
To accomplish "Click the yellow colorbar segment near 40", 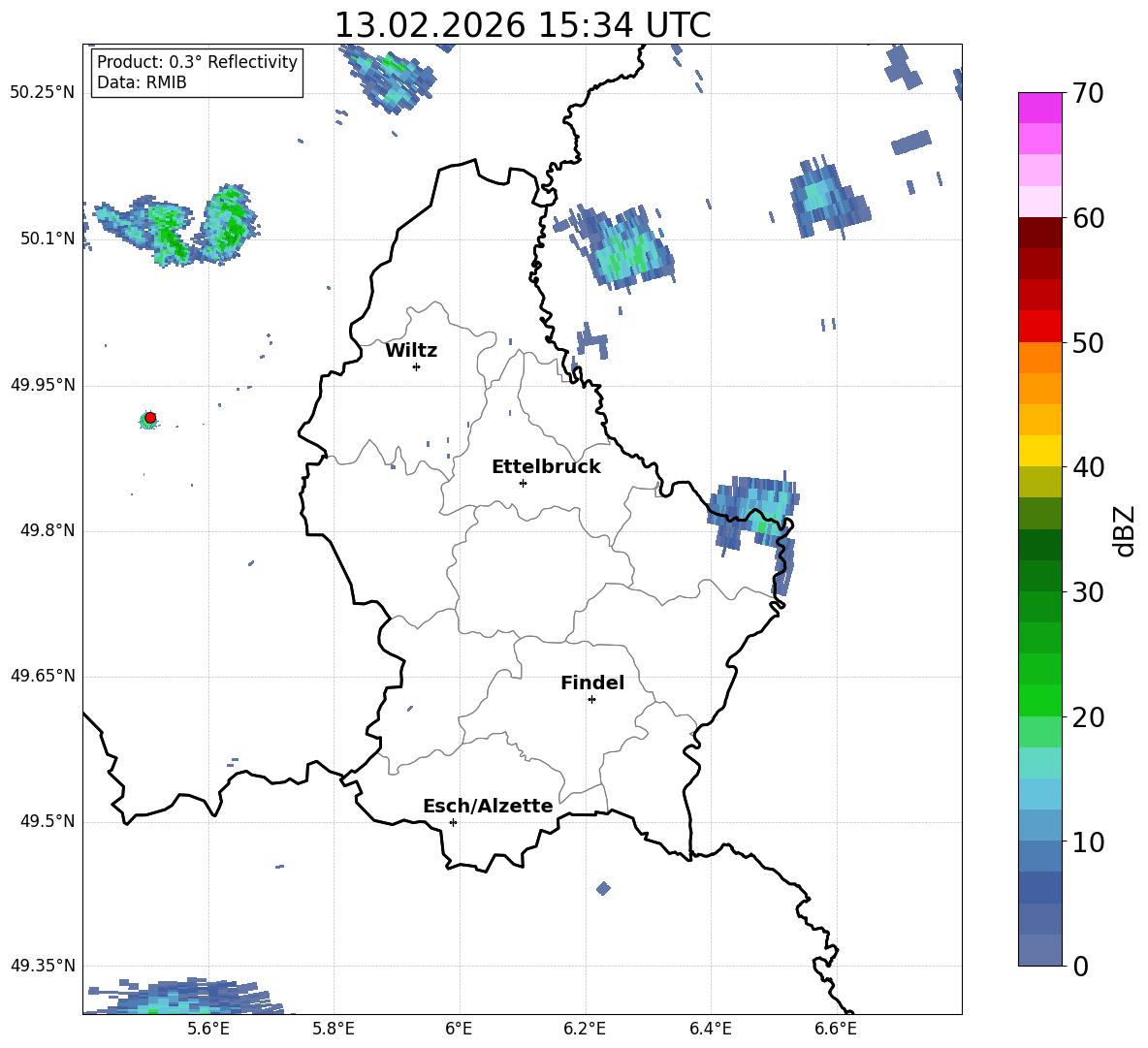I will tap(1040, 451).
